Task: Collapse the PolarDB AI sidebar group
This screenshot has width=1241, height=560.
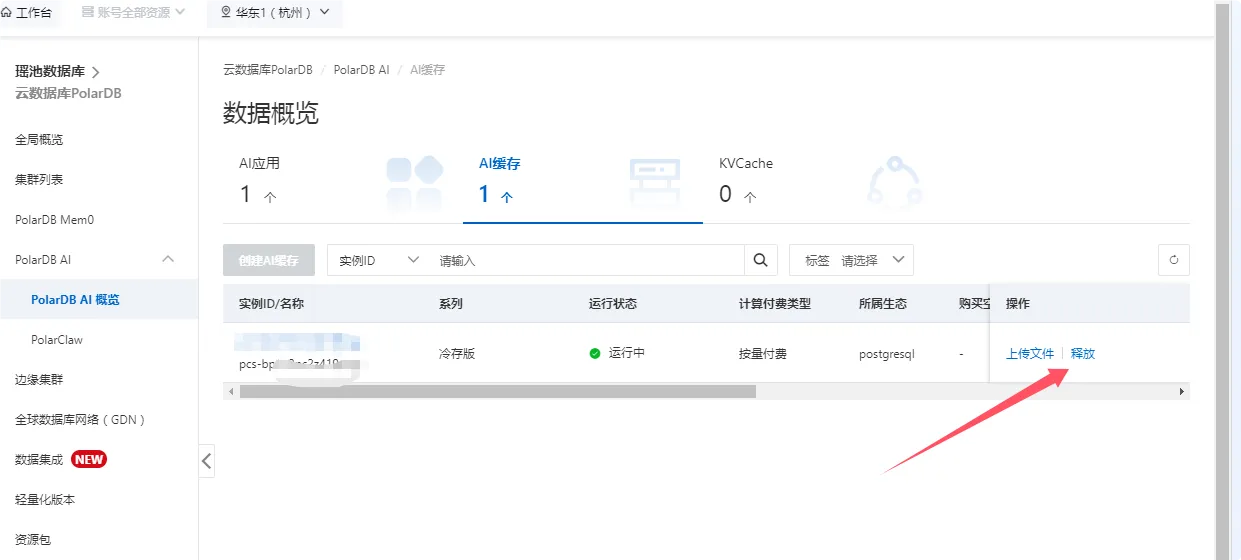Action: [x=168, y=259]
